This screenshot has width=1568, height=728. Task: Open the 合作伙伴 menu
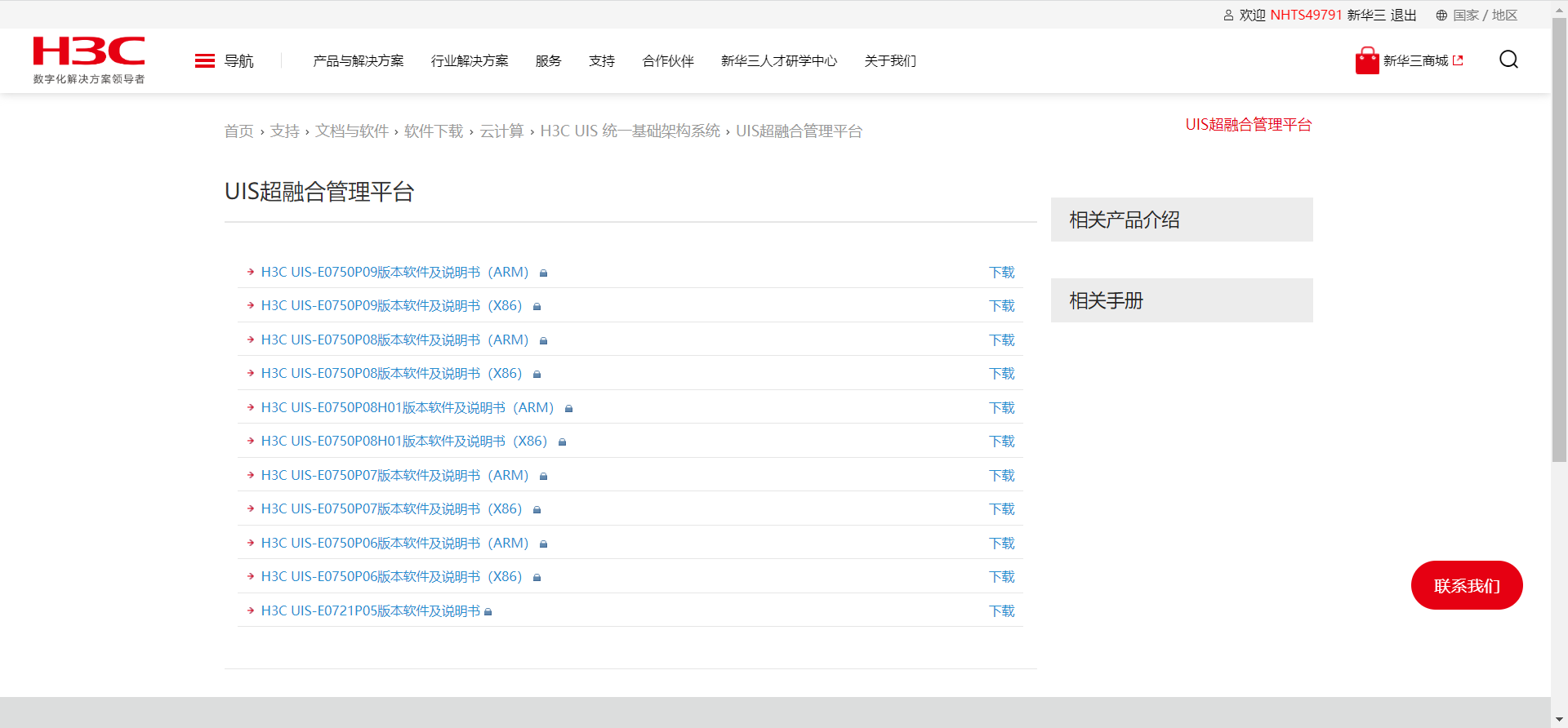coord(668,61)
